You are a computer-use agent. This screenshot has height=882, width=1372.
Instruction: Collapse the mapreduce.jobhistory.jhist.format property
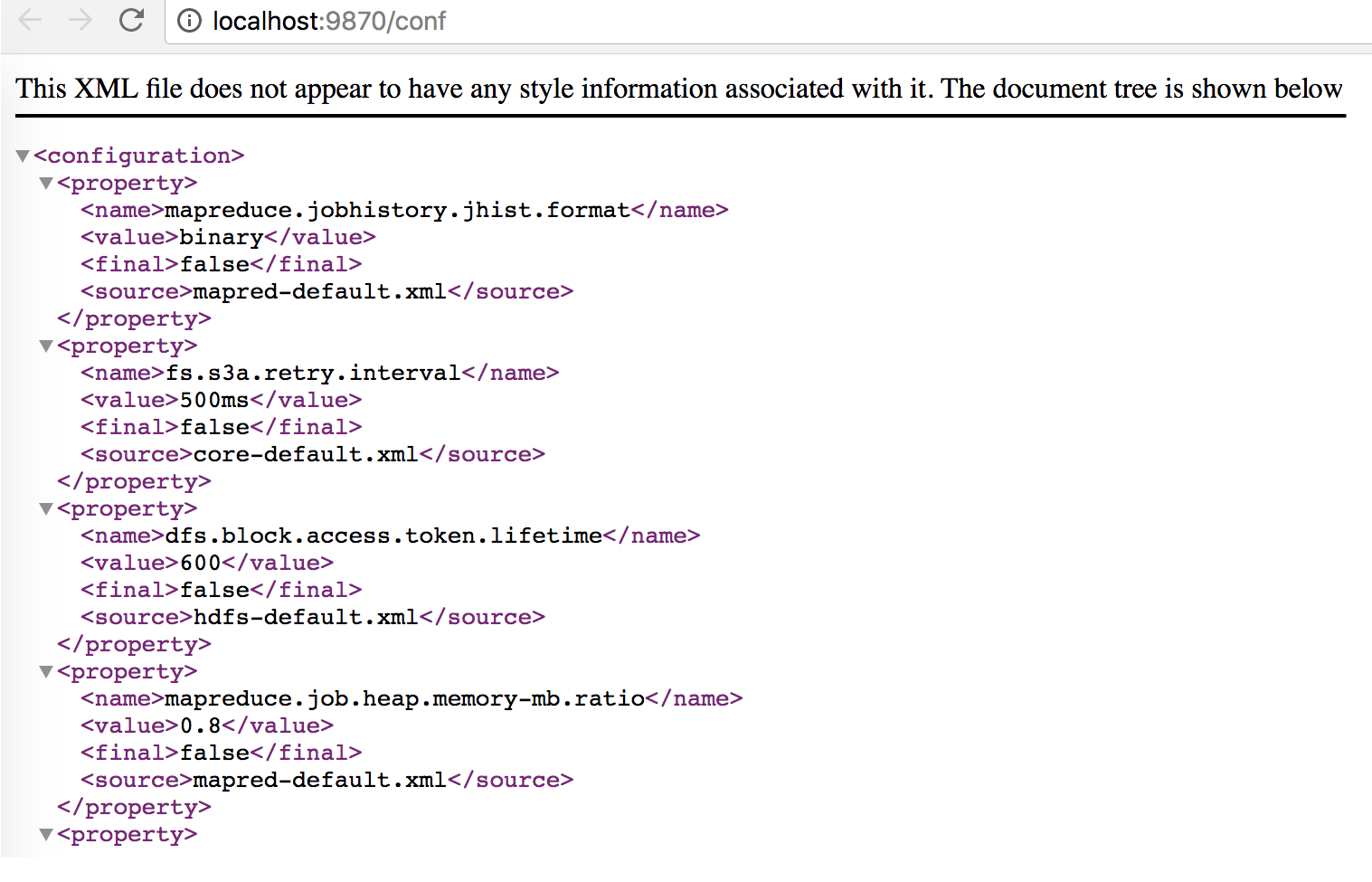(46, 184)
